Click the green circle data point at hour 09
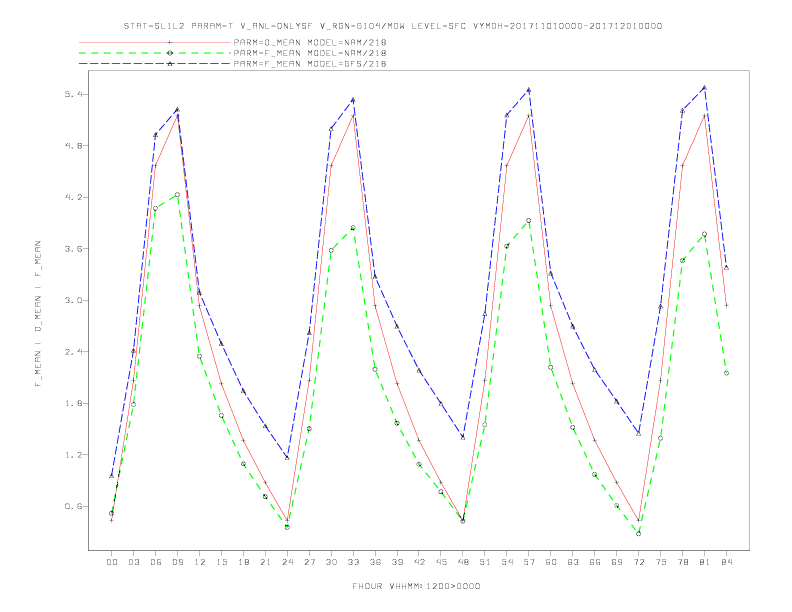This screenshot has height=612, width=792. click(177, 195)
